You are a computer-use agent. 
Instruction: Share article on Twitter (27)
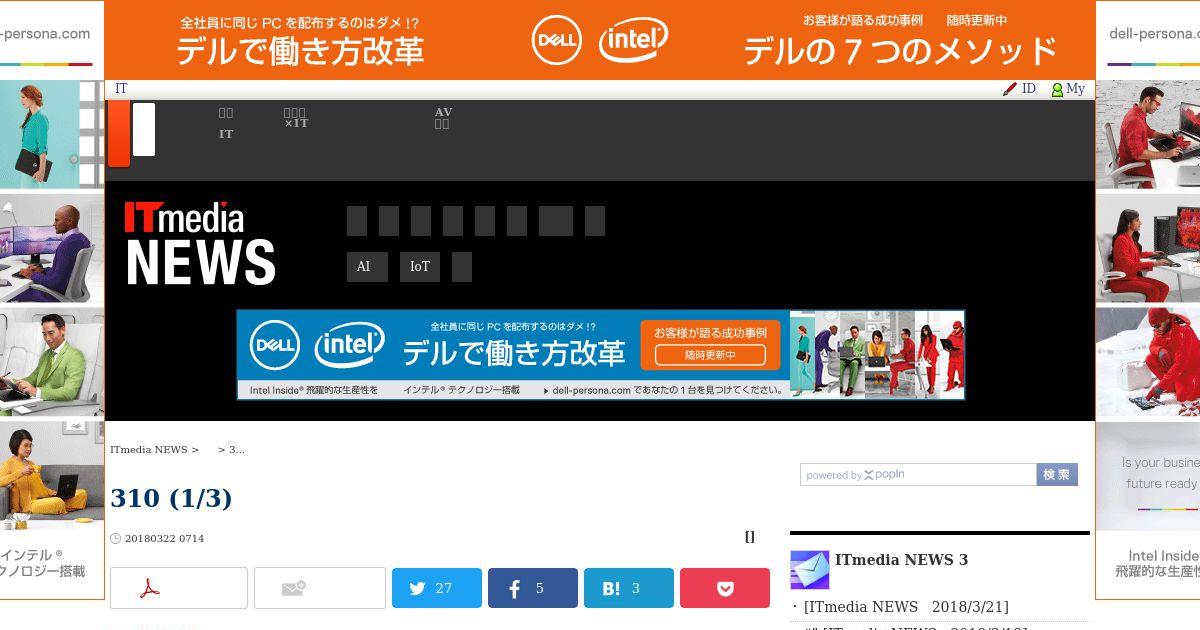437,588
